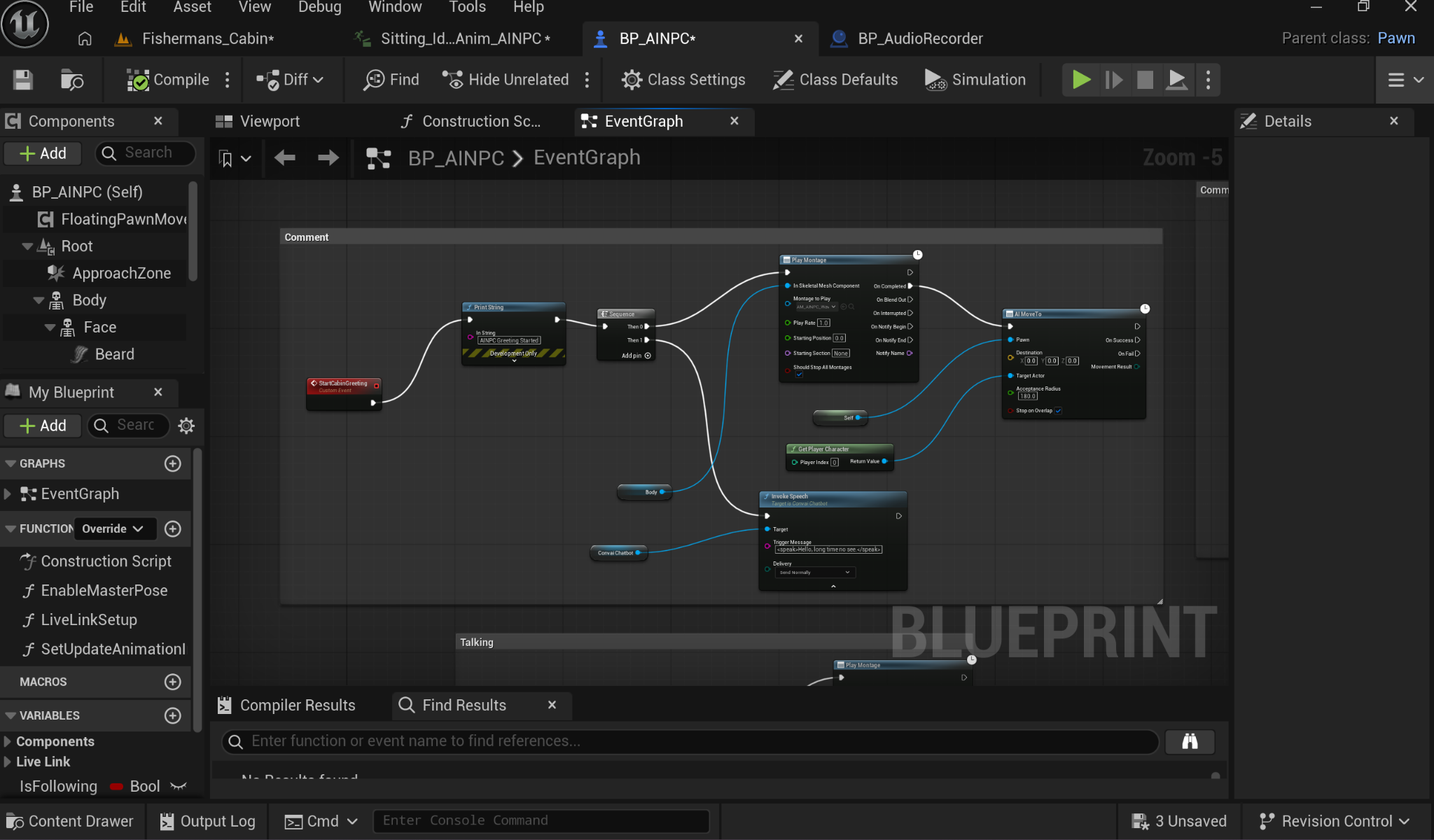Open My Blueprint settings gear
The width and height of the screenshot is (1434, 840).
[186, 426]
